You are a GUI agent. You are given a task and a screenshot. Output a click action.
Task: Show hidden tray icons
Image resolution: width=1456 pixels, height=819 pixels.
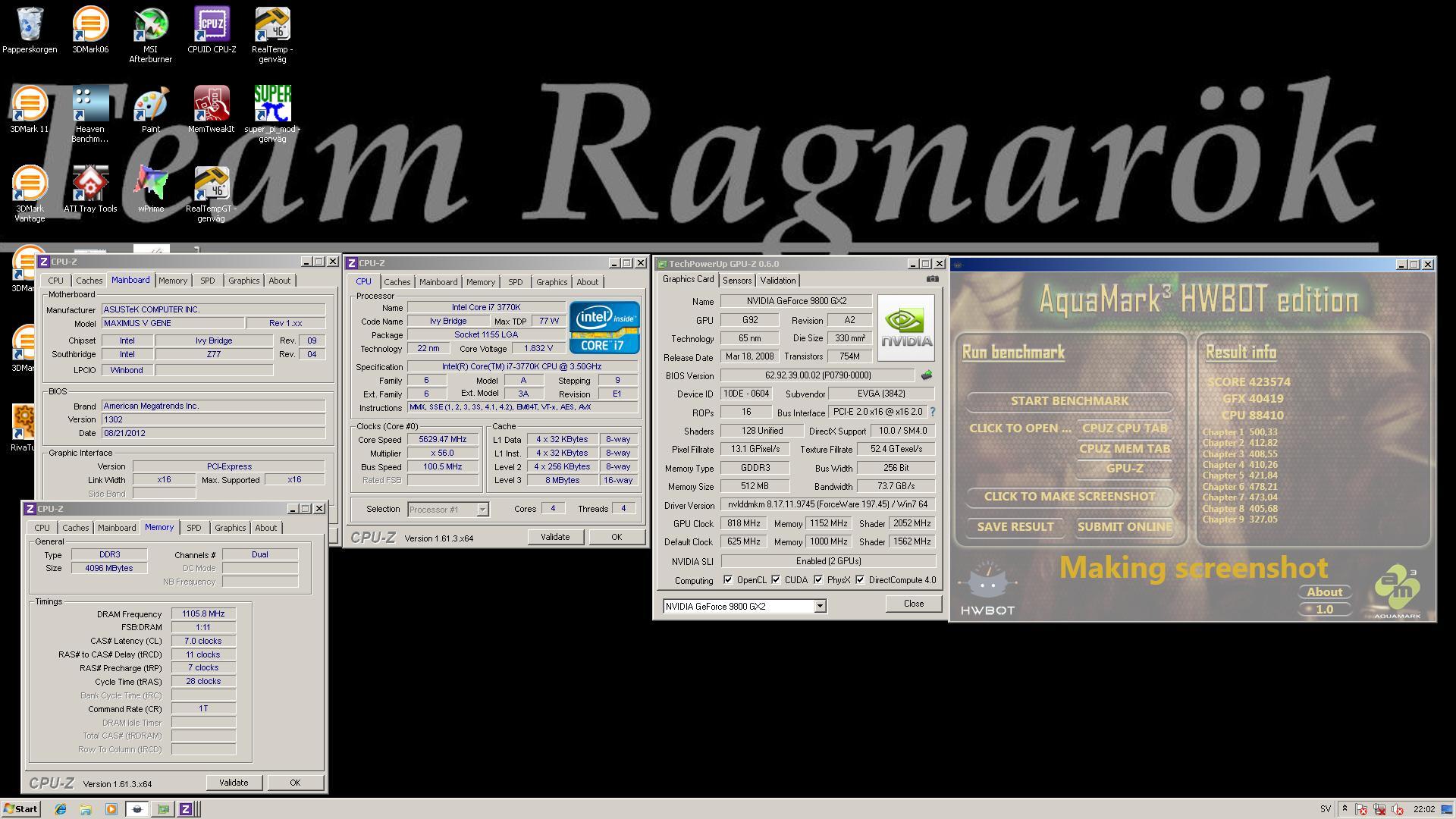click(x=1345, y=809)
